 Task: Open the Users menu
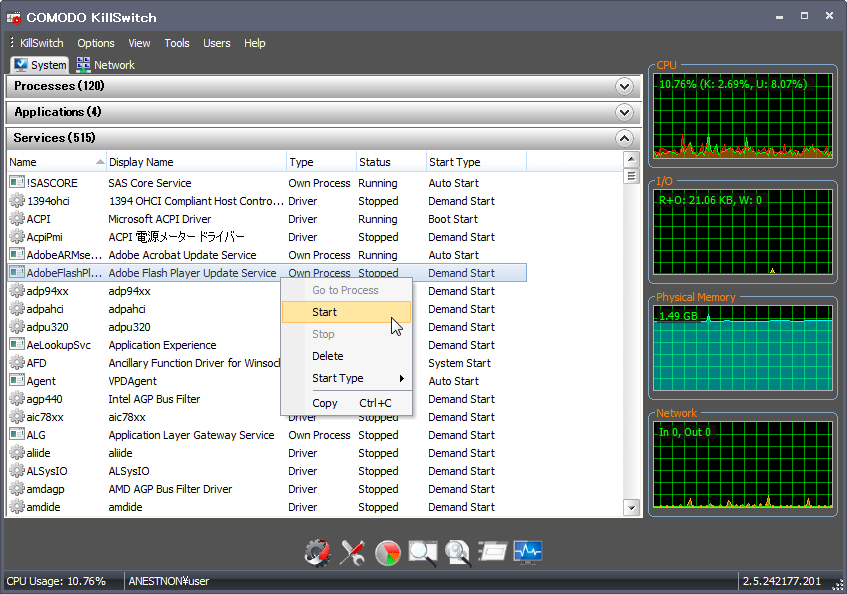click(x=217, y=43)
